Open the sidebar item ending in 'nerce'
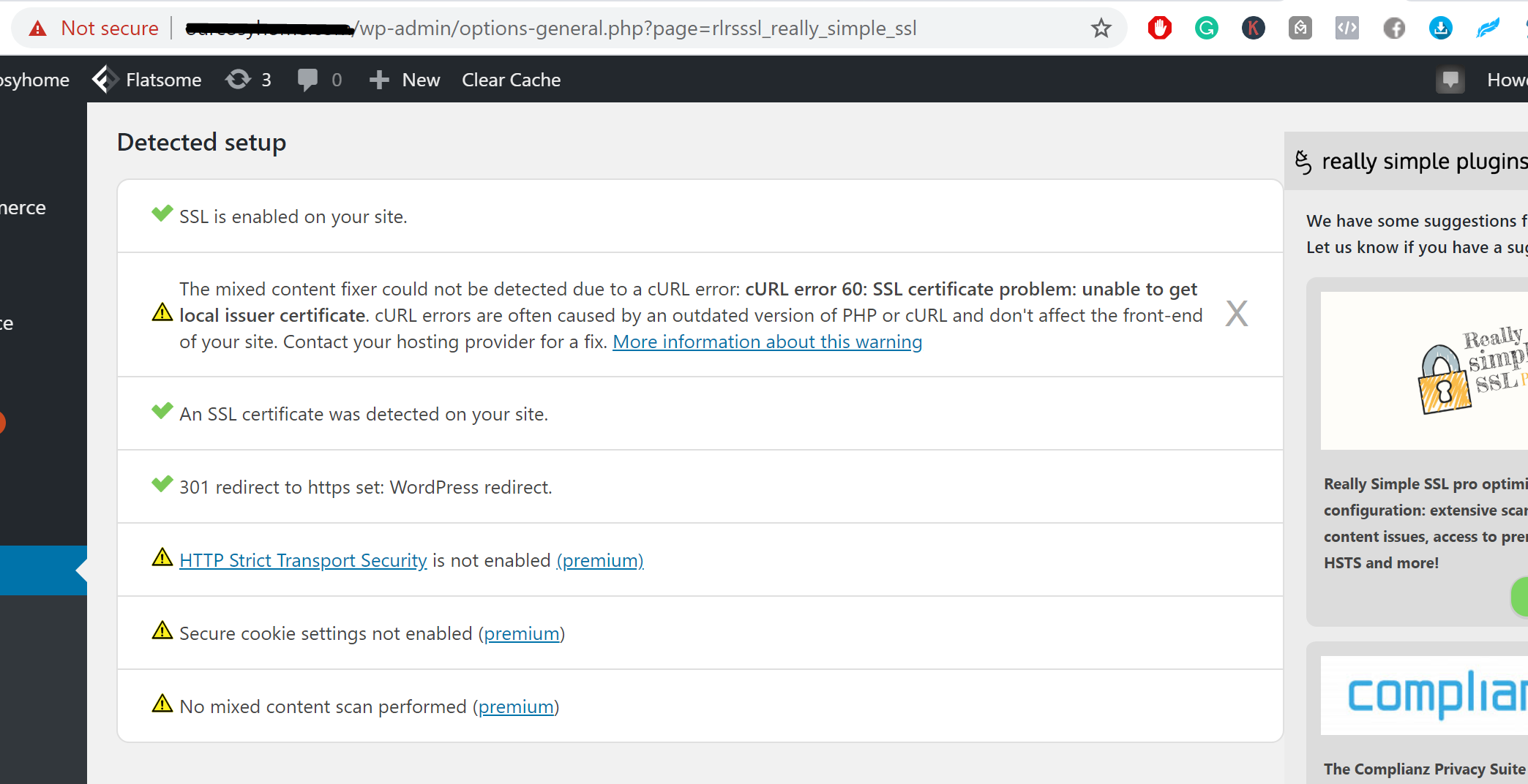Screen dimensions: 1528x784 coord(23,208)
